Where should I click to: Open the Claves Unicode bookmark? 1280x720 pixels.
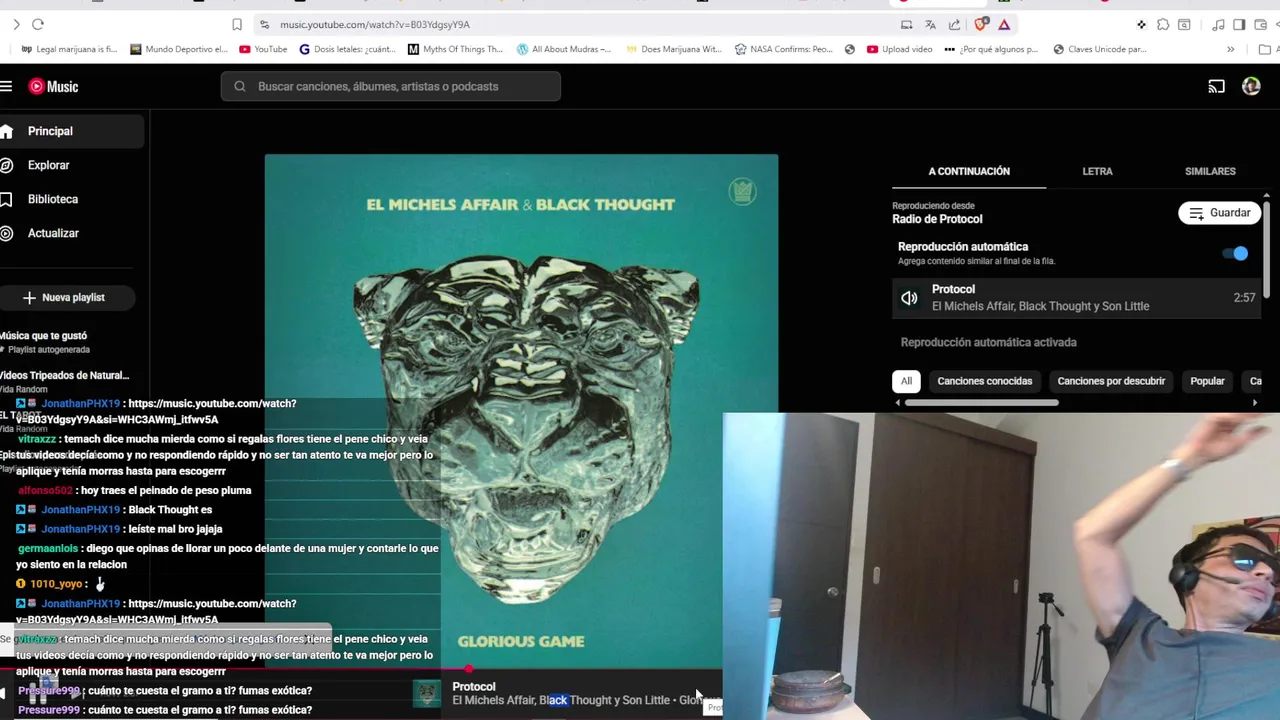pos(1099,49)
